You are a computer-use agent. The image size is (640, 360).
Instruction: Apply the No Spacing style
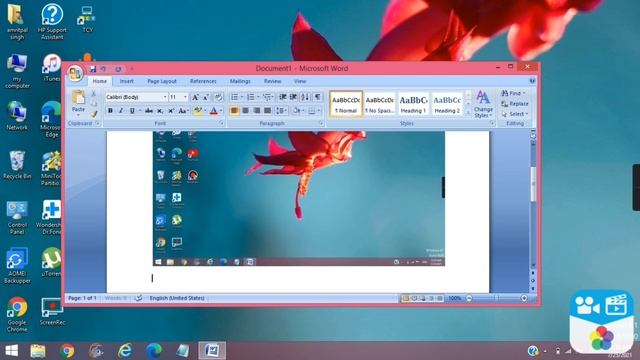pyautogui.click(x=380, y=104)
